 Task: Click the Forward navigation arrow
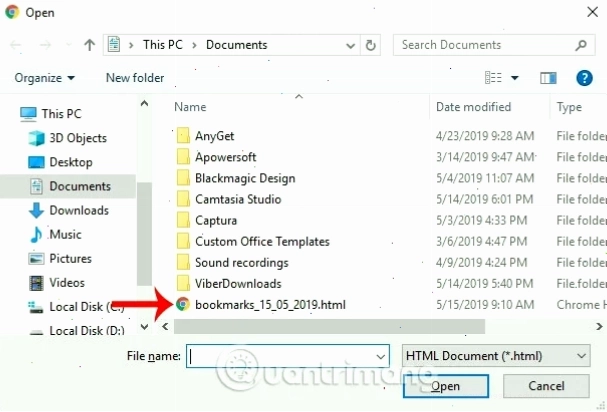[45, 45]
